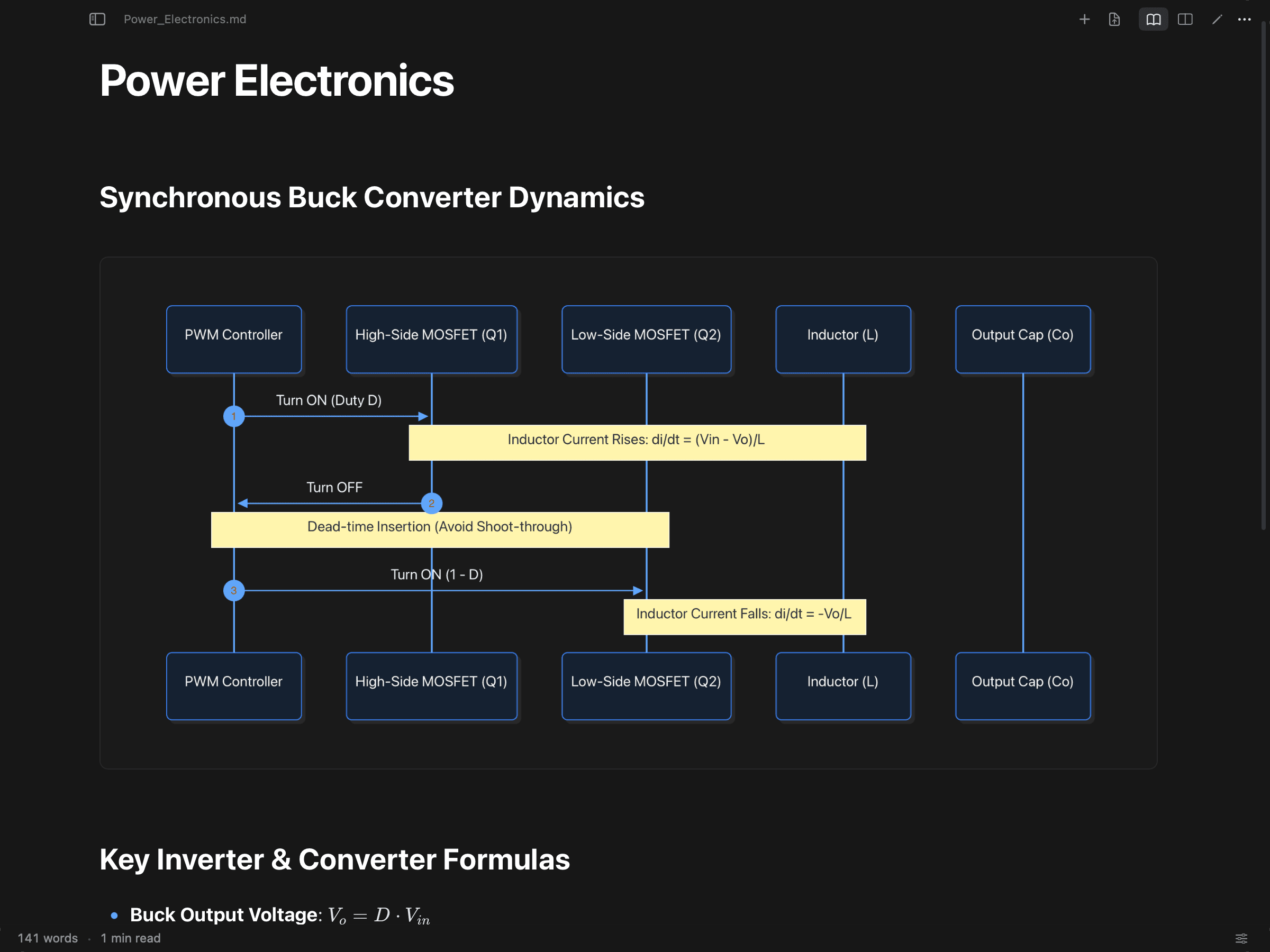Open the export document icon
The width and height of the screenshot is (1270, 952).
(x=1114, y=20)
